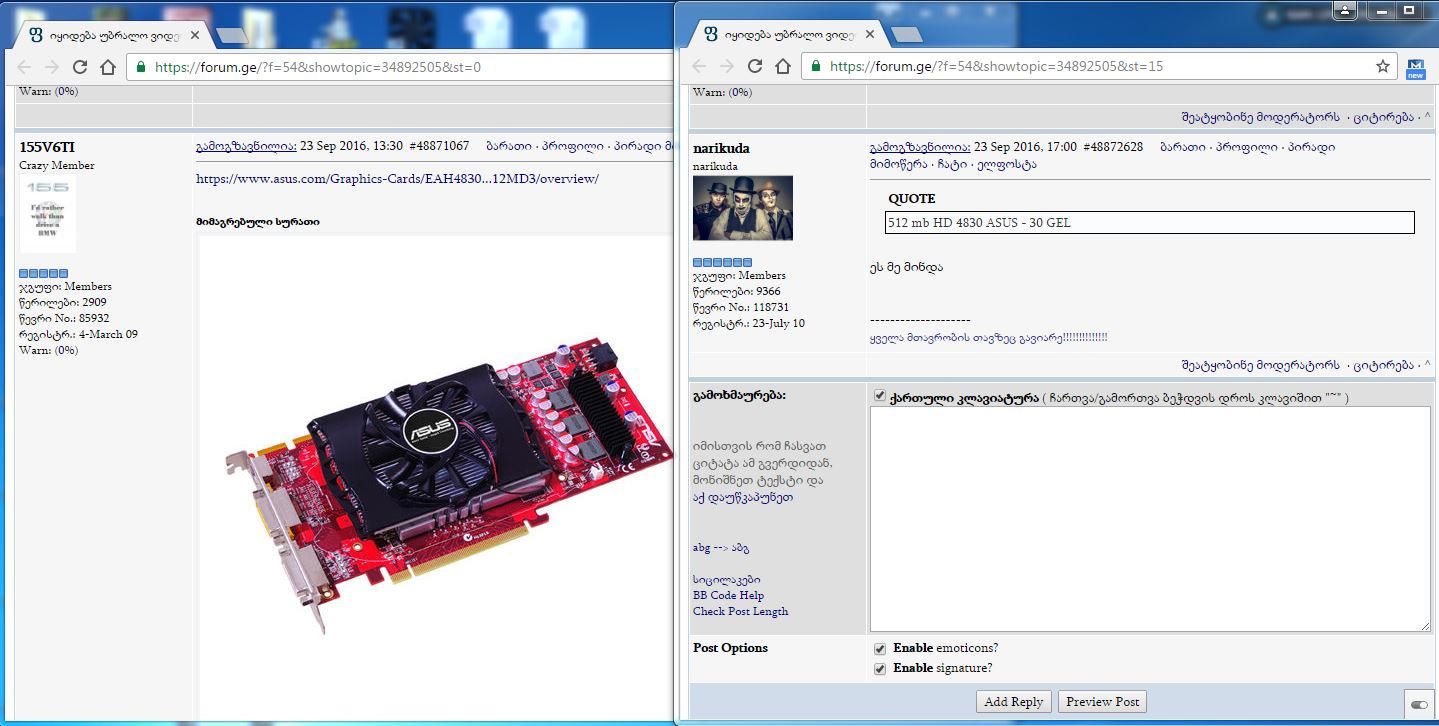Reload the page in the right browser window

756,66
